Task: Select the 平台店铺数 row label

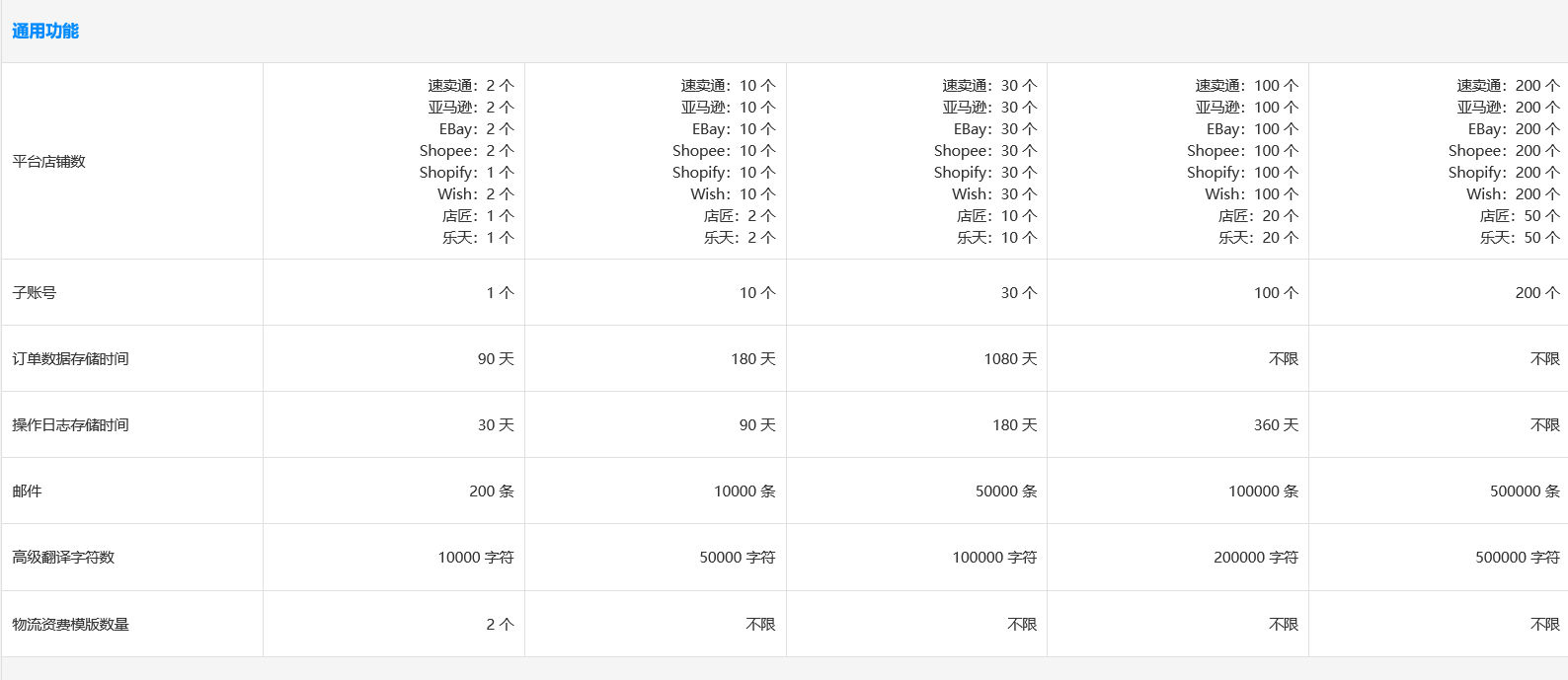Action: [48, 161]
